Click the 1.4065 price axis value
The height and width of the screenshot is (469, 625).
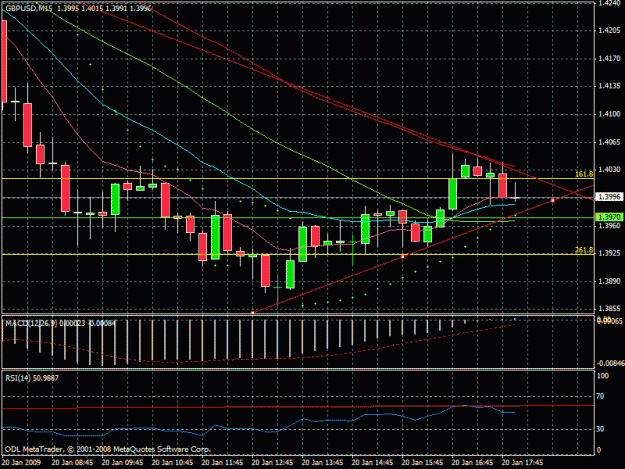(610, 142)
